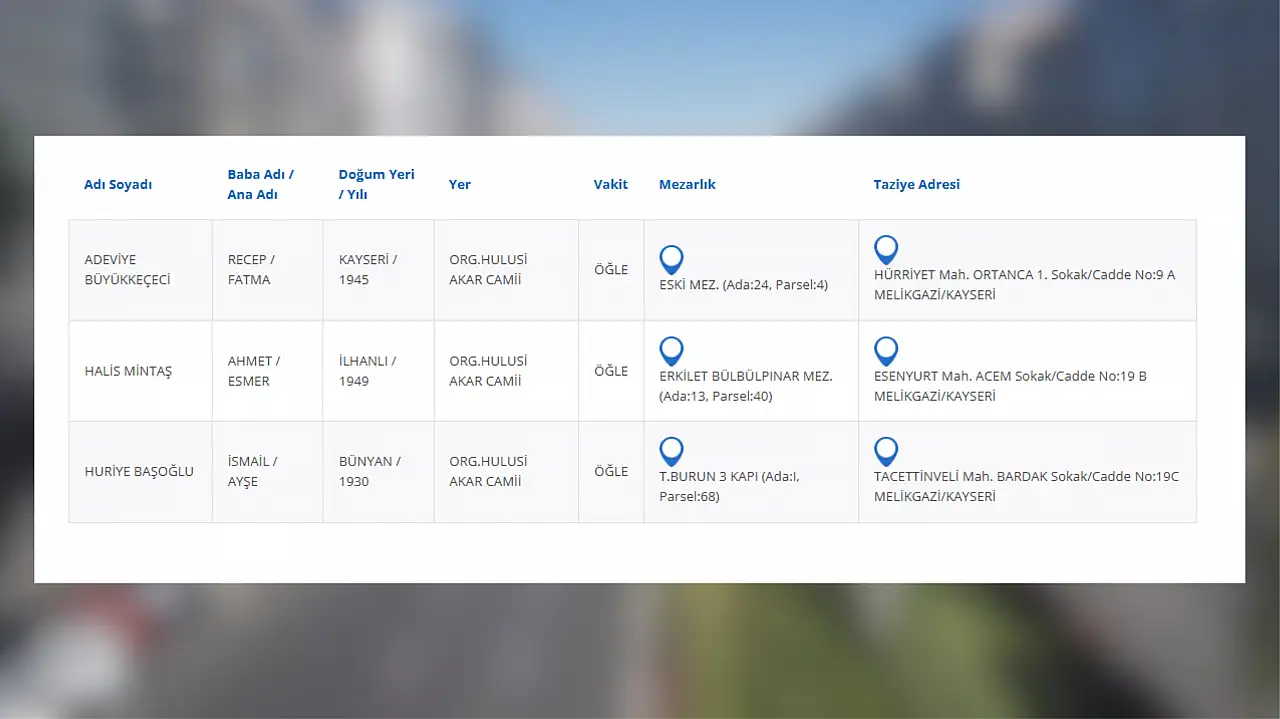
Task: Select the HURİYE BAŞOĞLU name cell
Action: pos(139,471)
